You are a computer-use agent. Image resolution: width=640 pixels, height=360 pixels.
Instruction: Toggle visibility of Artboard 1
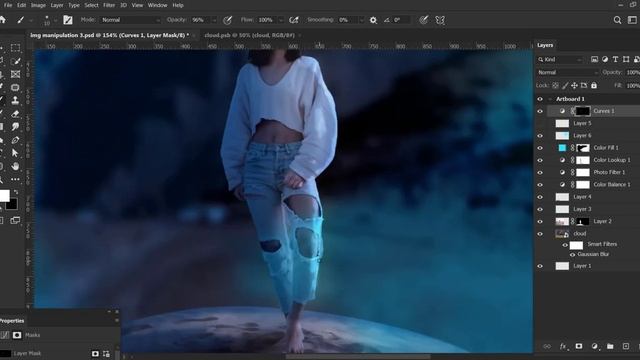pos(540,99)
